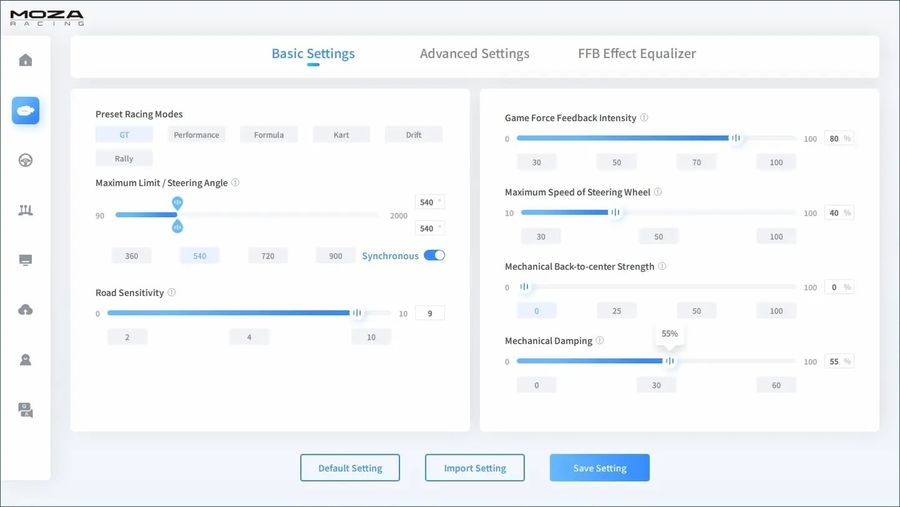Image resolution: width=900 pixels, height=507 pixels.
Task: Click lower 540 steering angle input field
Action: coord(429,229)
